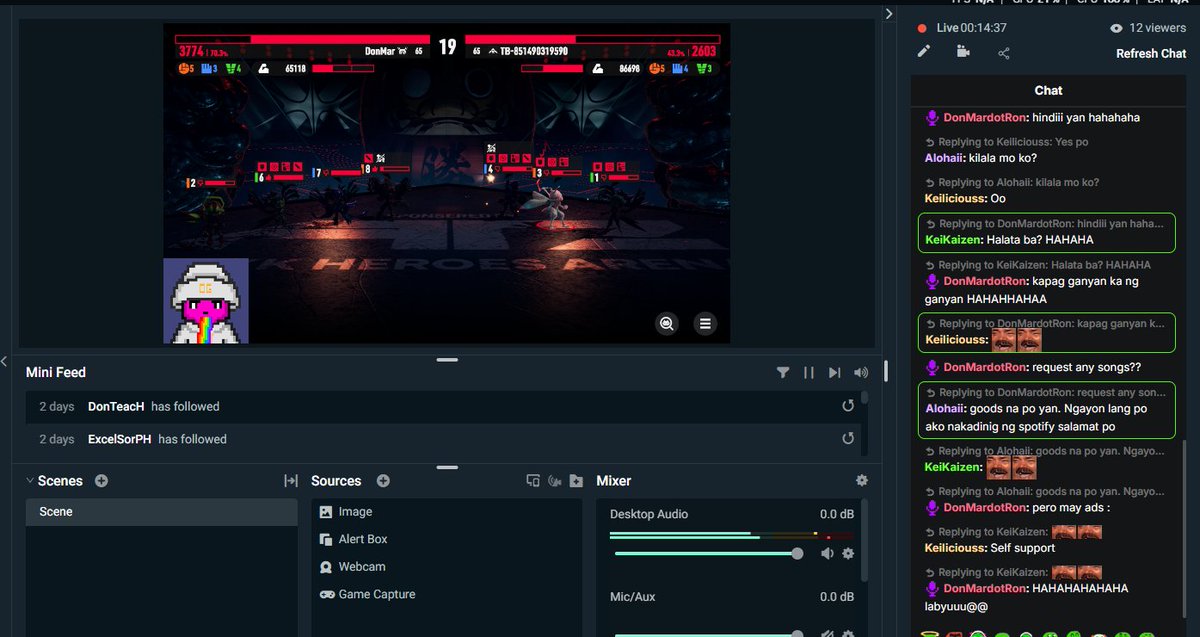Replay the DonTeacH follow alert
1200x637 pixels.
click(848, 406)
